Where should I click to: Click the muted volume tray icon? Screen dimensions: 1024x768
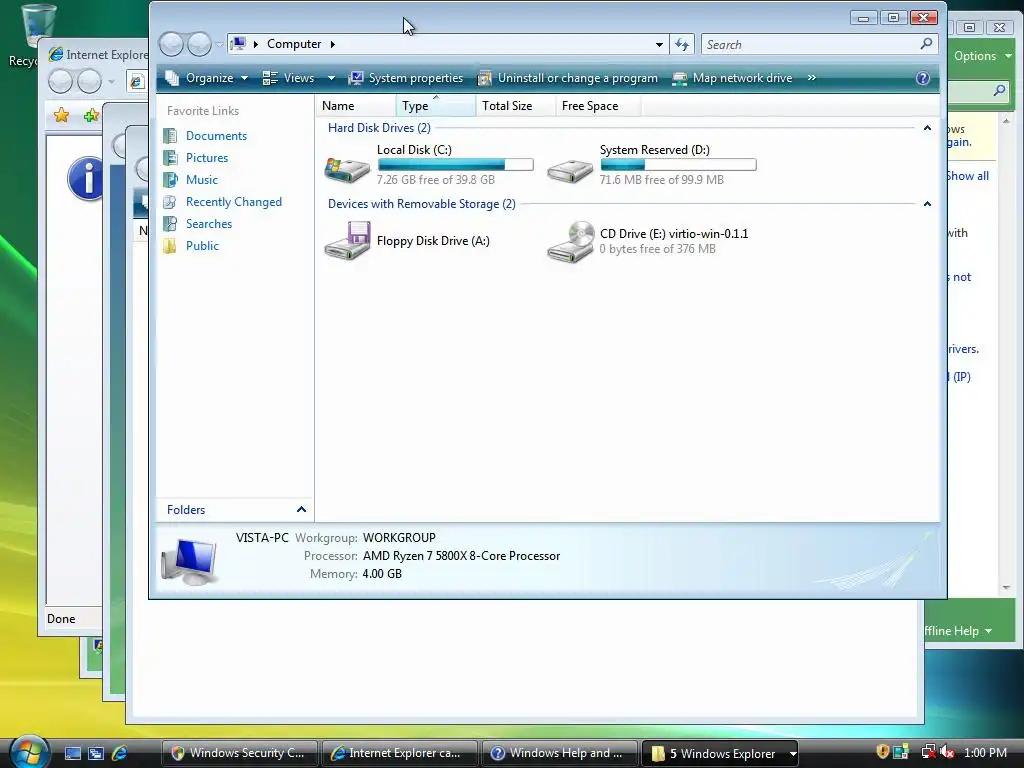[947, 752]
